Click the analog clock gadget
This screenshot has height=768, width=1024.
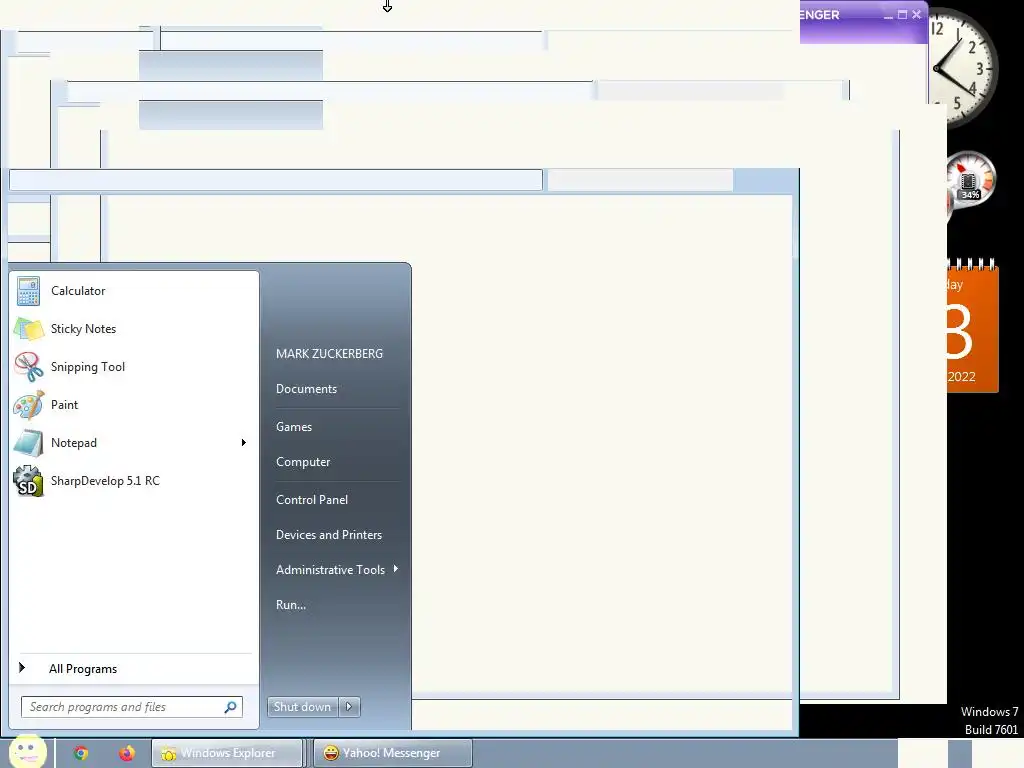coord(963,67)
